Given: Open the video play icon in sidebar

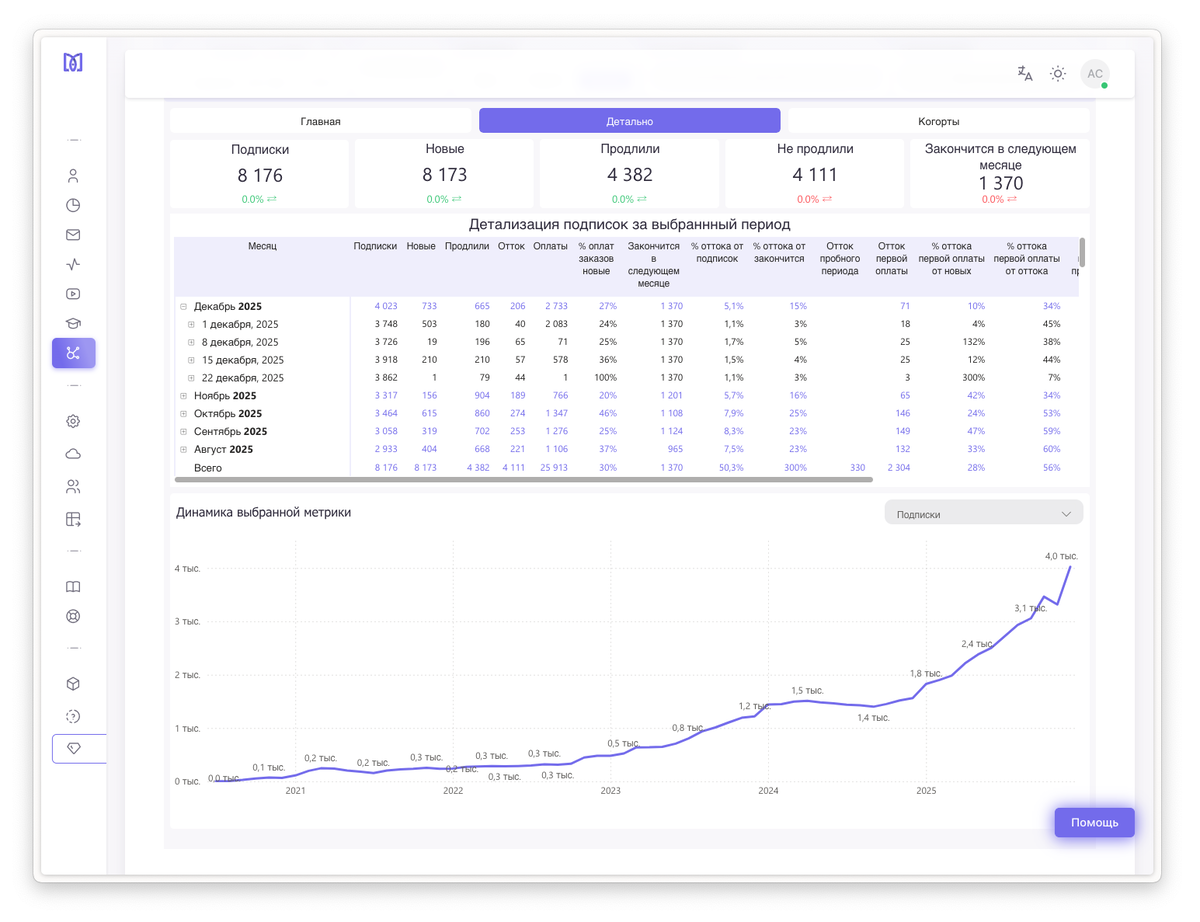Looking at the screenshot, I should (73, 294).
